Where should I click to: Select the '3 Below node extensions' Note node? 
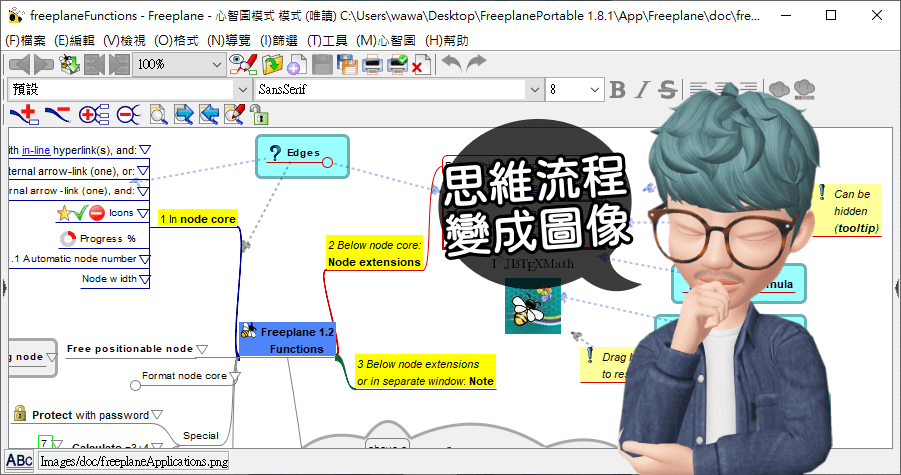pyautogui.click(x=425, y=372)
